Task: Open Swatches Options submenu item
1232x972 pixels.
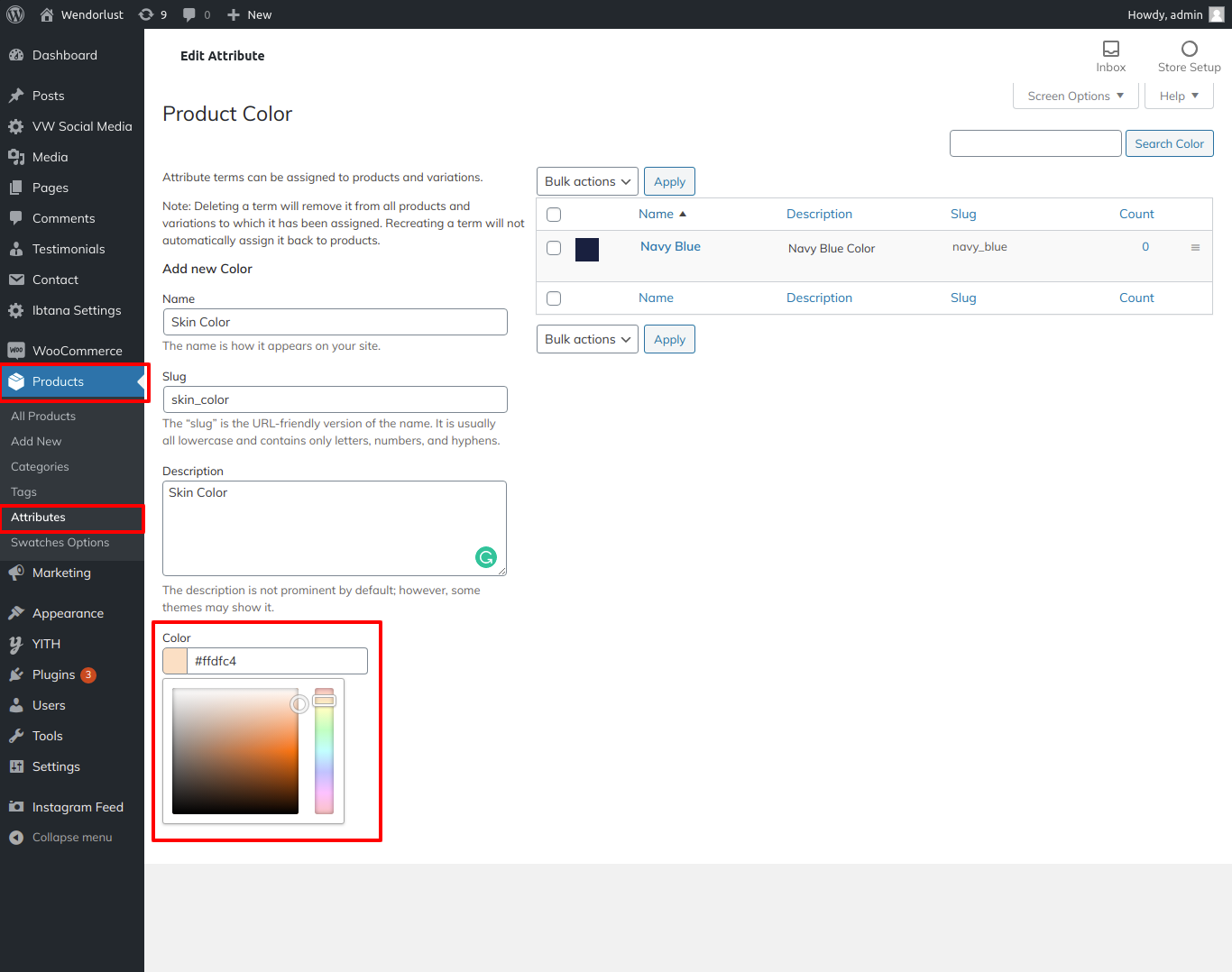Action: [x=60, y=543]
